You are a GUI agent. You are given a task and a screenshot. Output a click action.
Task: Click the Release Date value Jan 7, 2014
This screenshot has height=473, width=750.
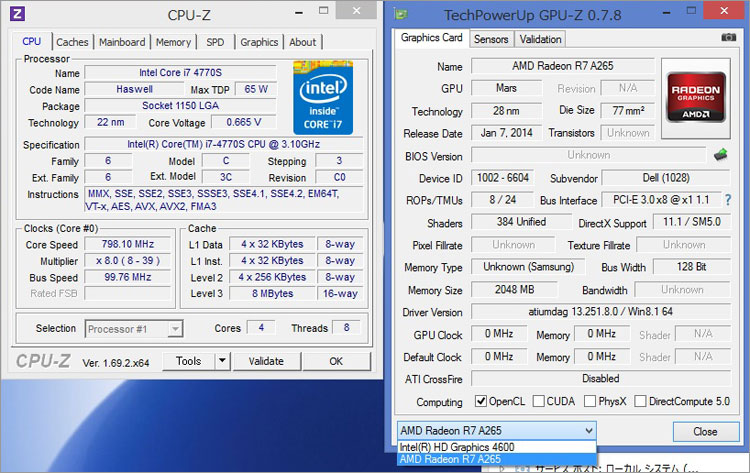507,133
